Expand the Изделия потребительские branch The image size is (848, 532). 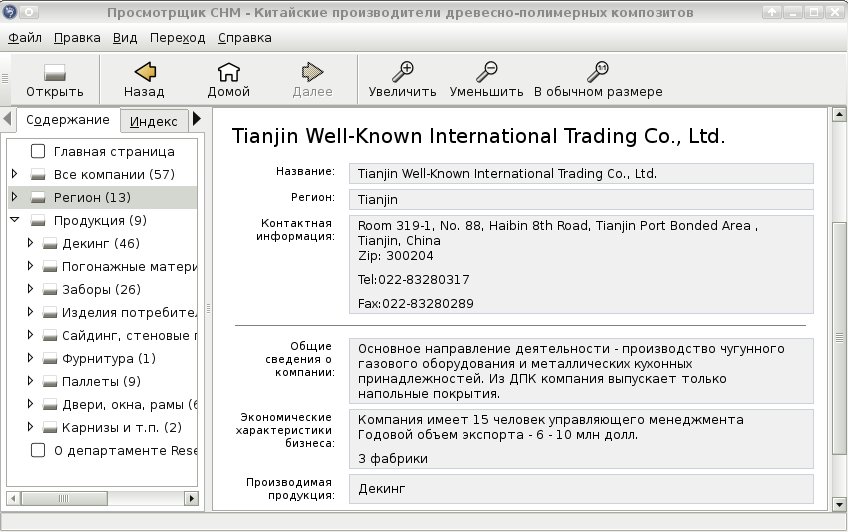tap(30, 312)
